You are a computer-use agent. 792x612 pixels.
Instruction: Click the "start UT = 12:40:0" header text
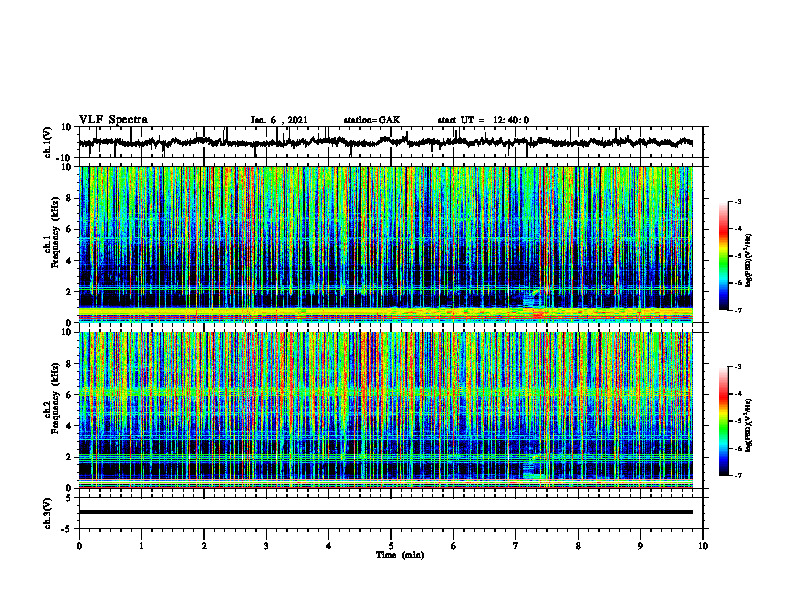483,120
